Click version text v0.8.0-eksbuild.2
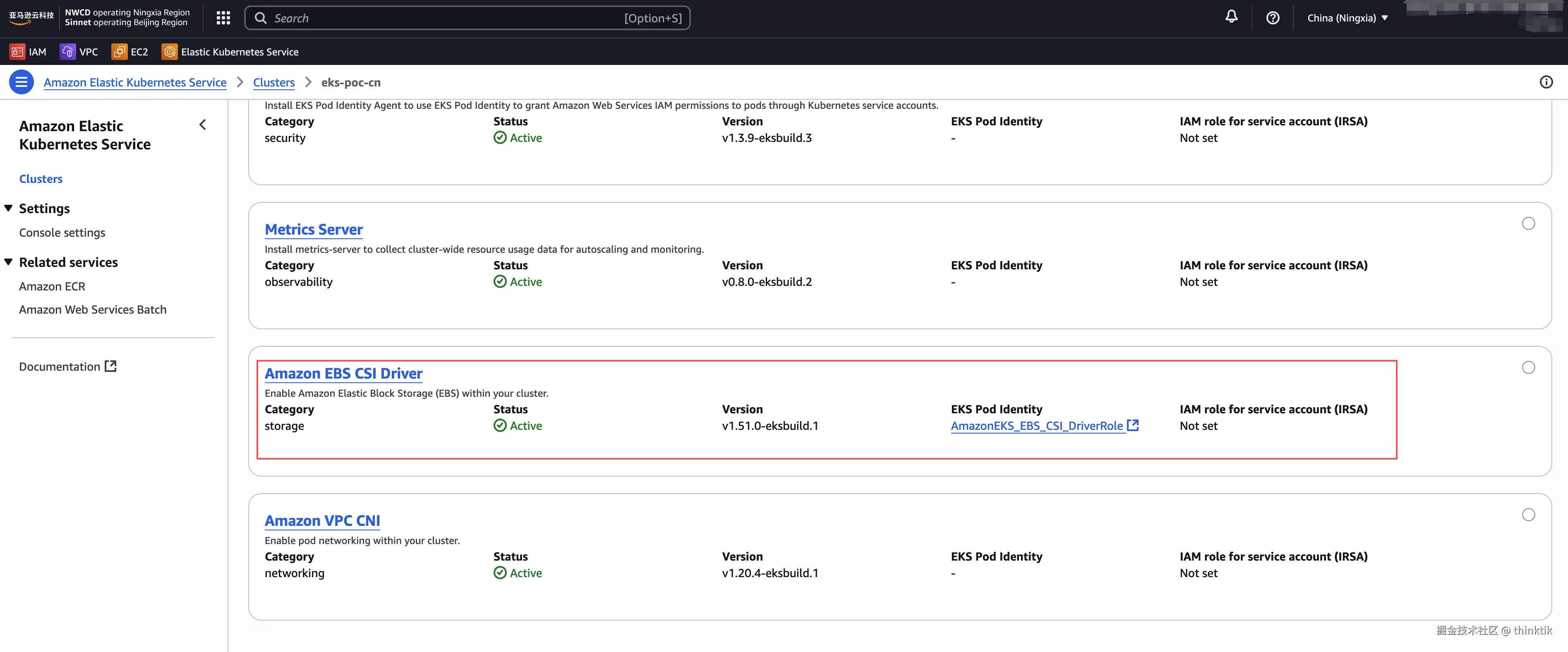 click(x=767, y=282)
